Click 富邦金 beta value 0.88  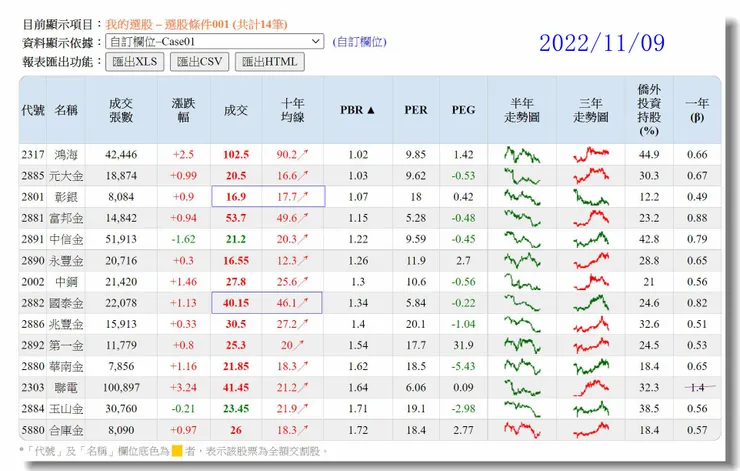pos(697,218)
